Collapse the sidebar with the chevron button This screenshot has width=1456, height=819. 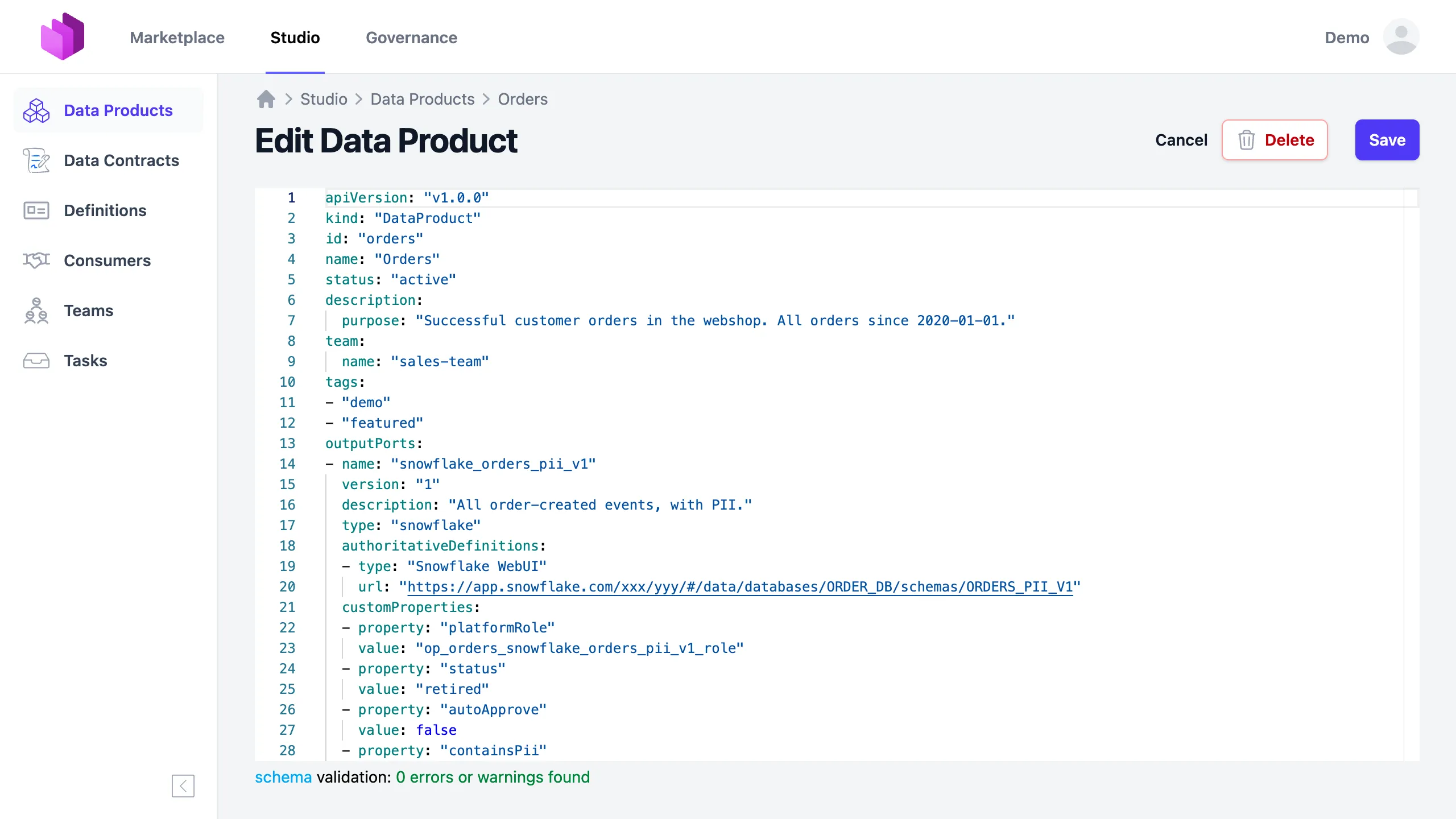pyautogui.click(x=183, y=786)
